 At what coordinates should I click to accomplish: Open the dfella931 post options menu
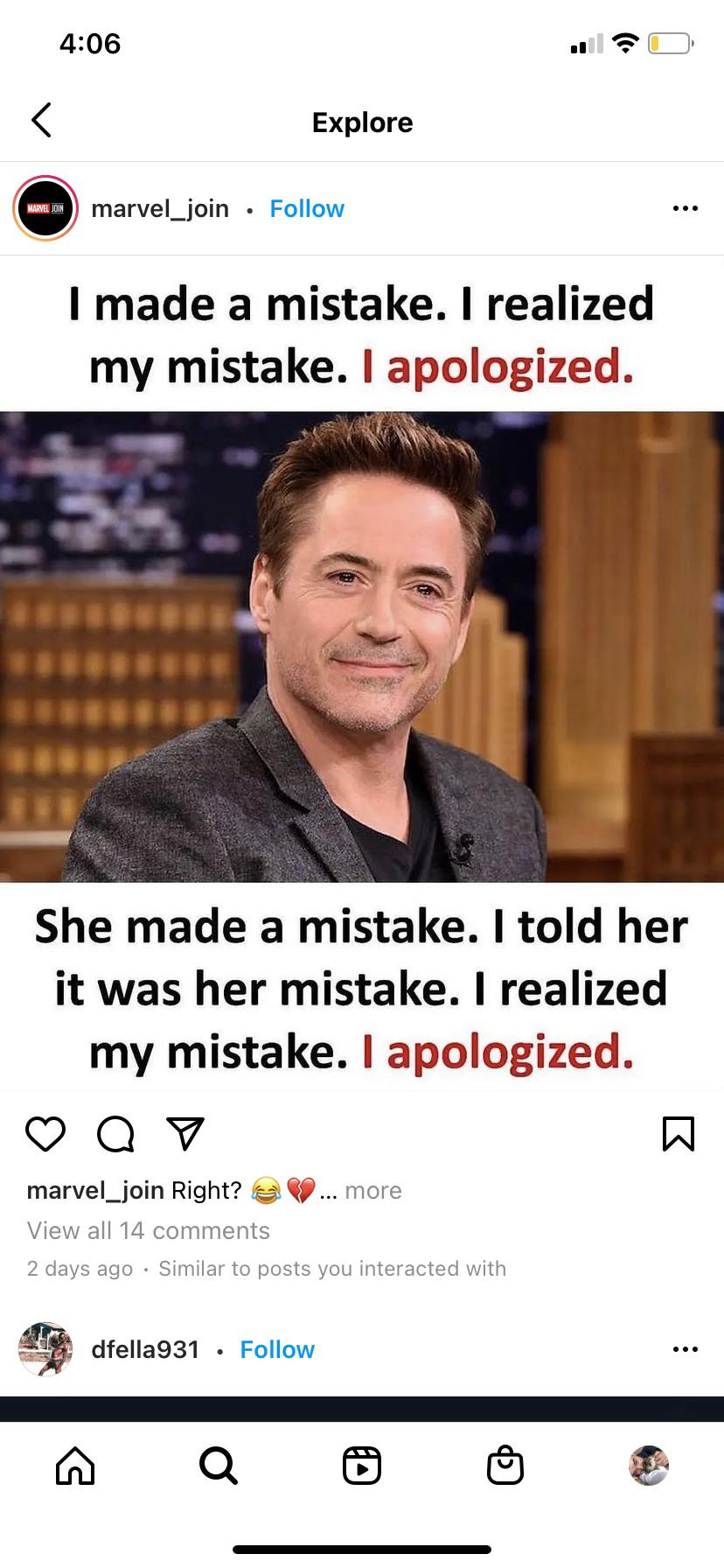click(x=686, y=1349)
